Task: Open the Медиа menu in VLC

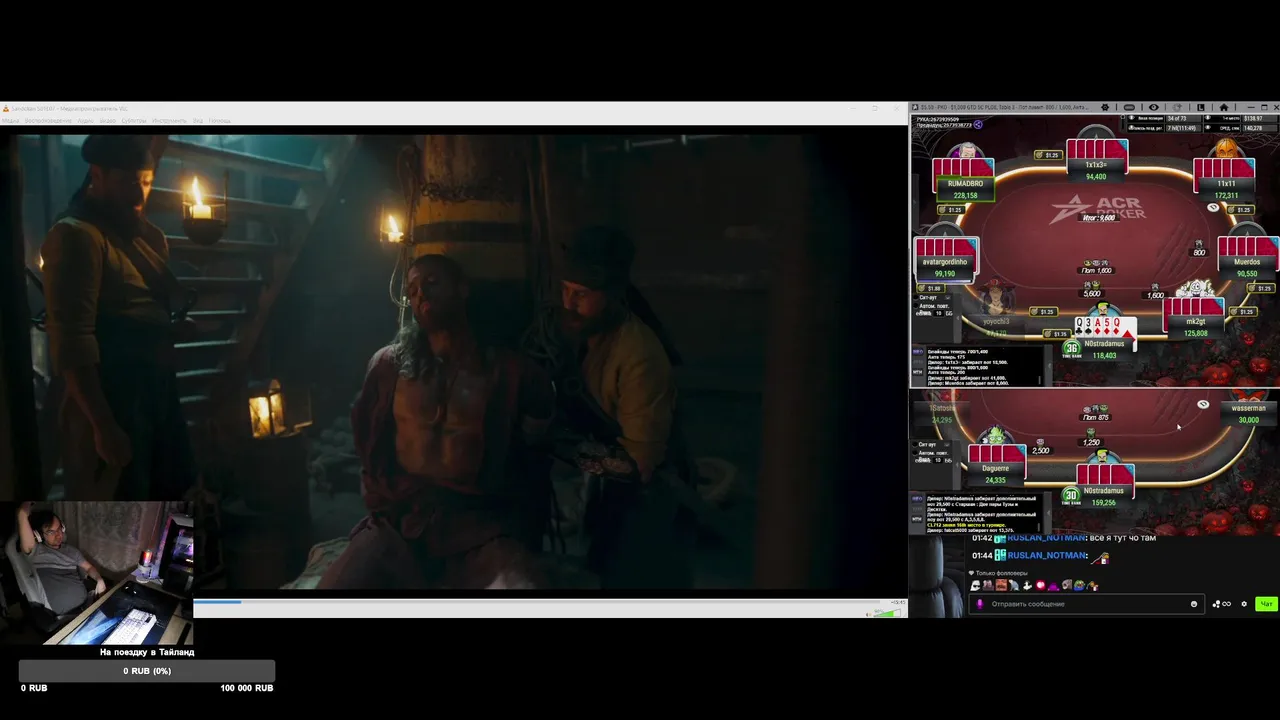Action: [10, 120]
